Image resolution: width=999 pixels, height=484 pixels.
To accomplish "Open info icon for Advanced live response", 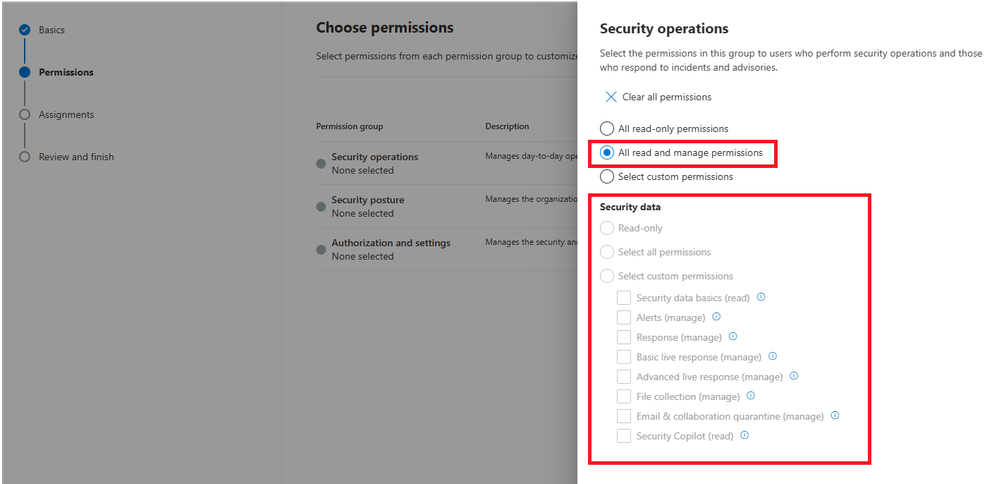I will coord(794,376).
